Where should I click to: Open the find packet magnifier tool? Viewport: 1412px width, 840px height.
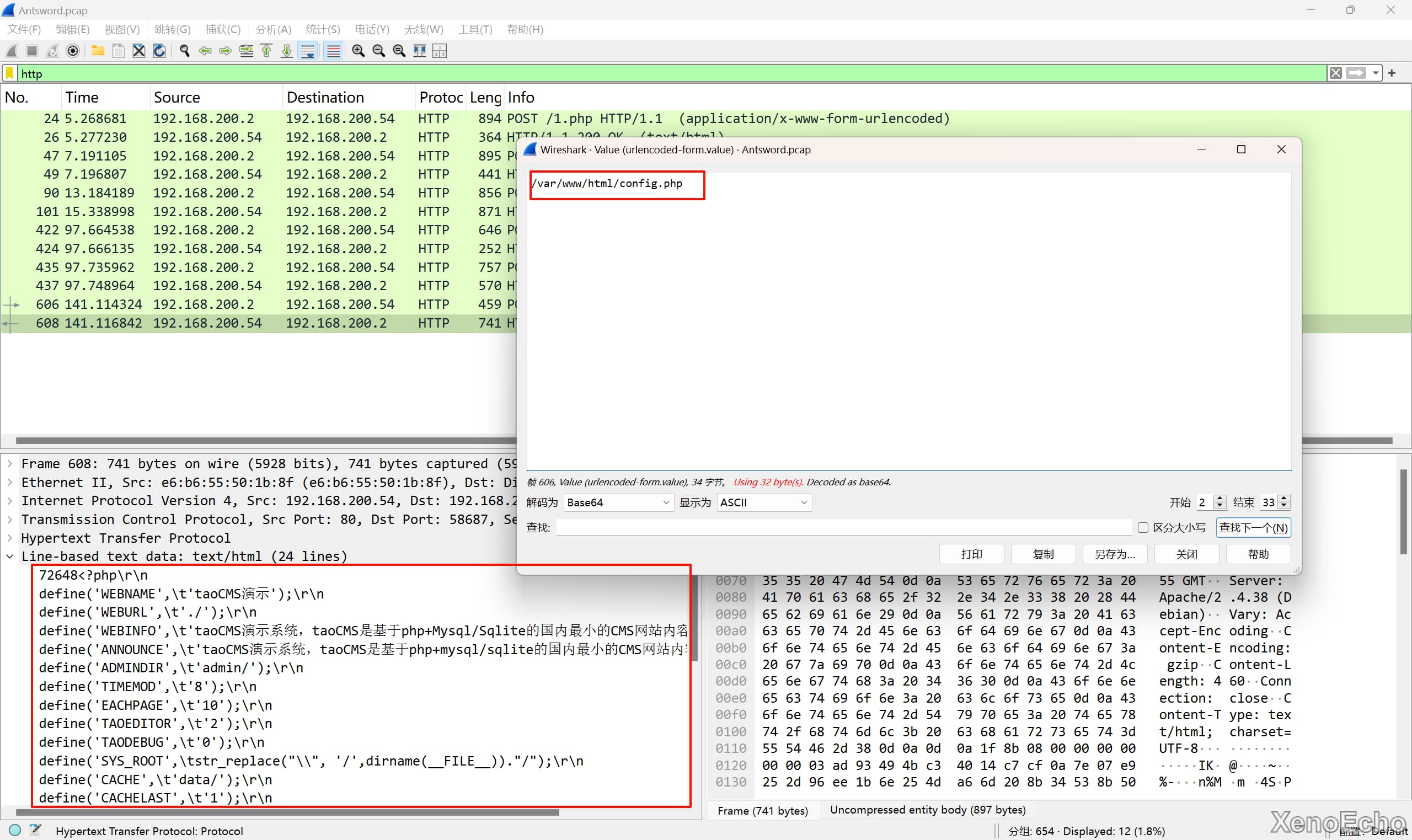point(184,51)
